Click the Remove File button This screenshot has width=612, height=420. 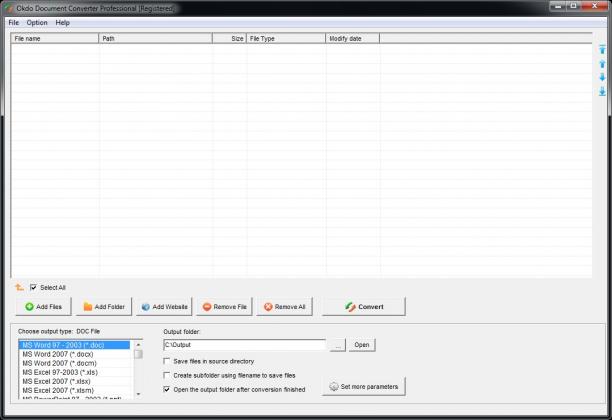pyautogui.click(x=224, y=307)
